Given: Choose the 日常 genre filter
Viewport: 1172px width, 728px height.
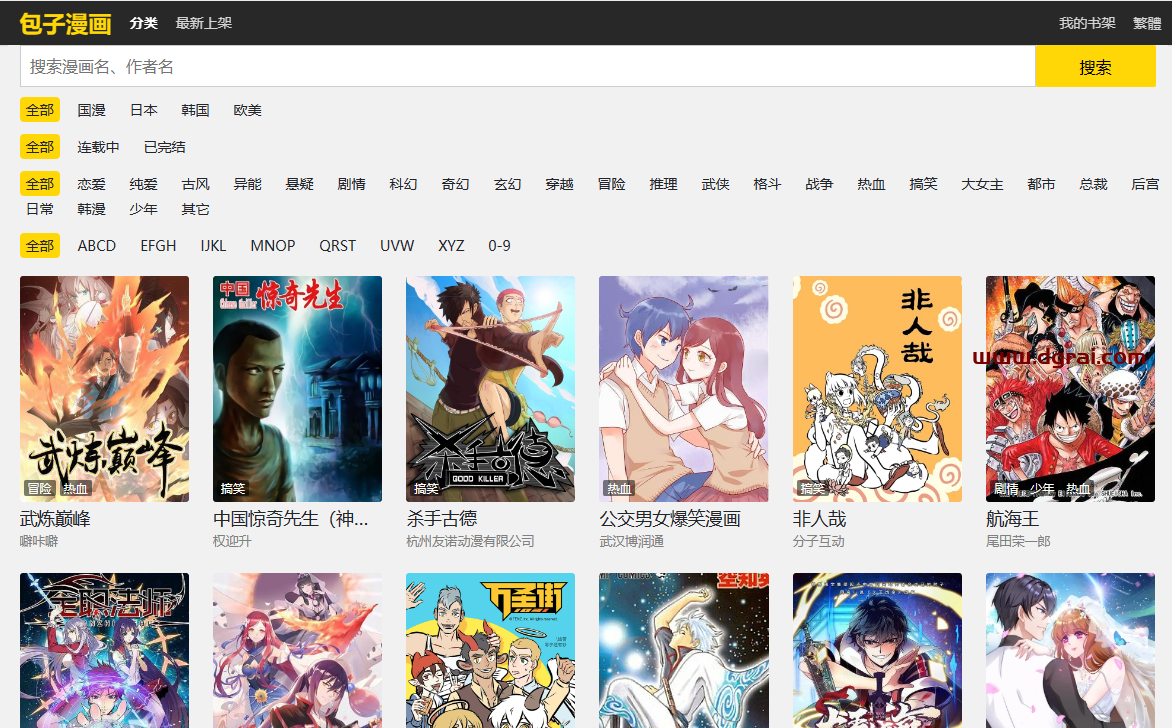Looking at the screenshot, I should (40, 209).
